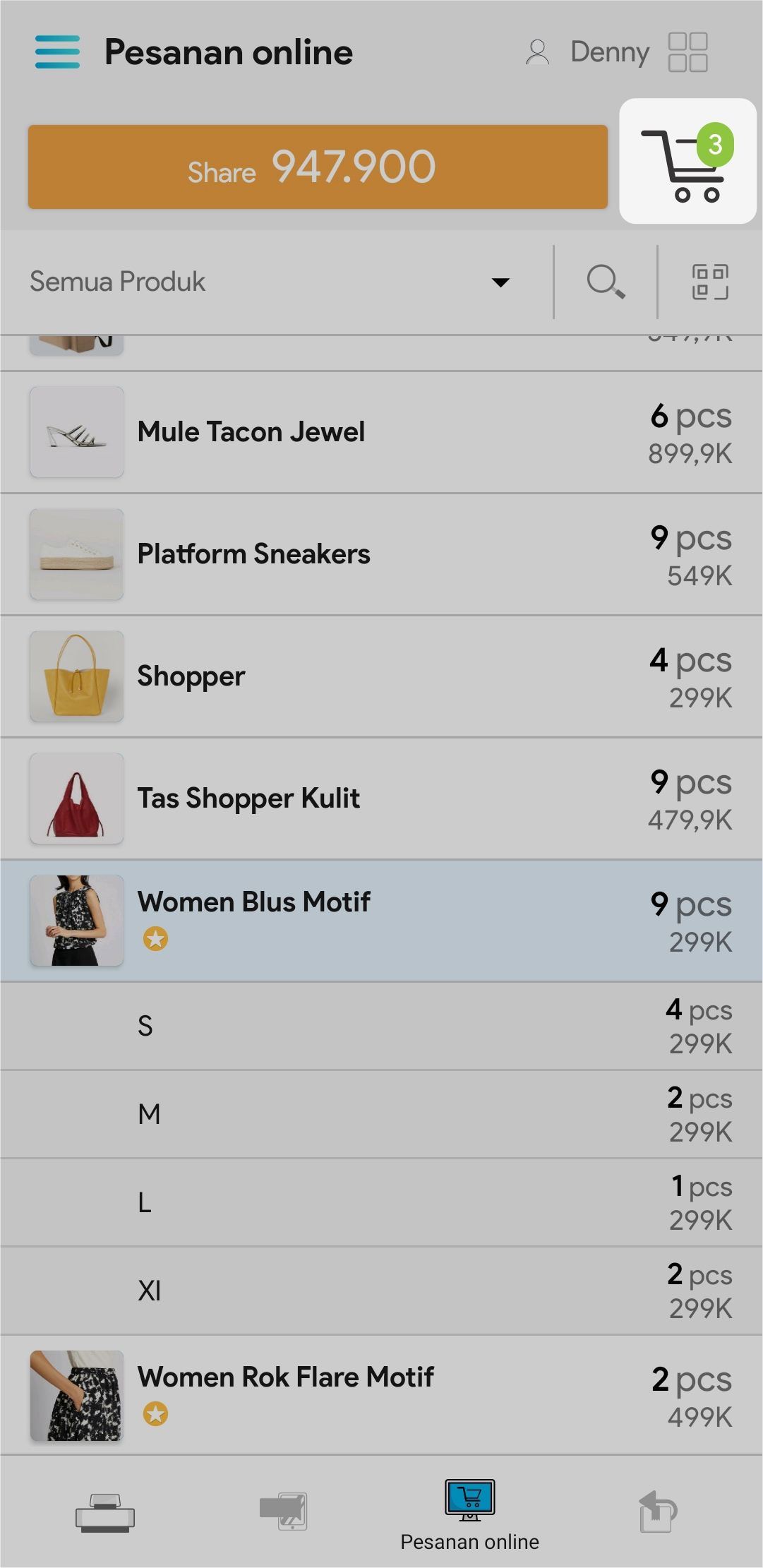Open the grid apps icon beside Denny
This screenshot has height=1568, width=763.
click(687, 52)
